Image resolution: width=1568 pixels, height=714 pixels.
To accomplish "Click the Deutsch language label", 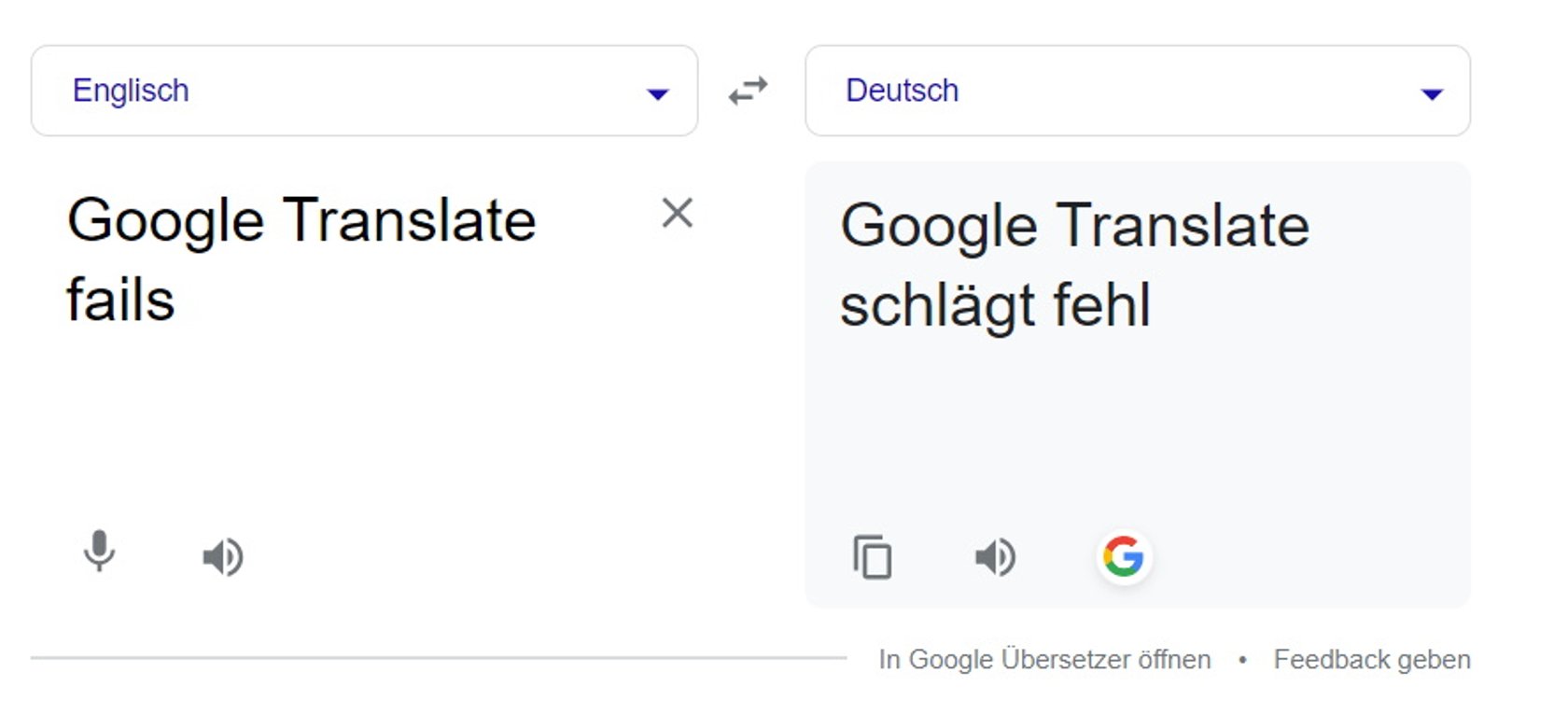I will coord(902,90).
